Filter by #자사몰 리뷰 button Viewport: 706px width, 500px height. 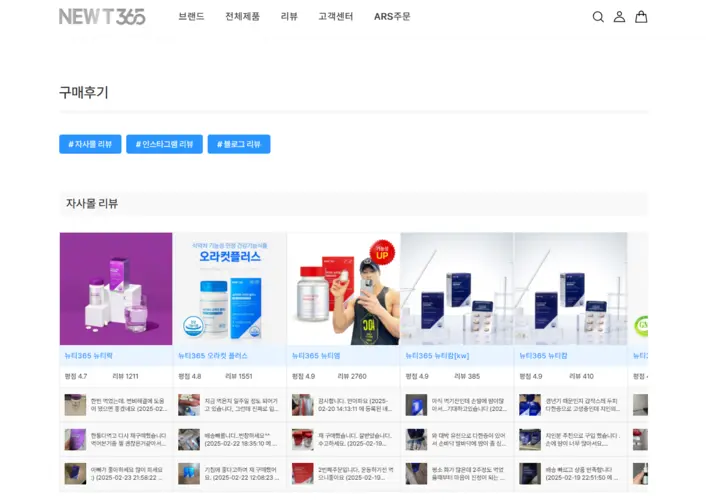tap(90, 144)
